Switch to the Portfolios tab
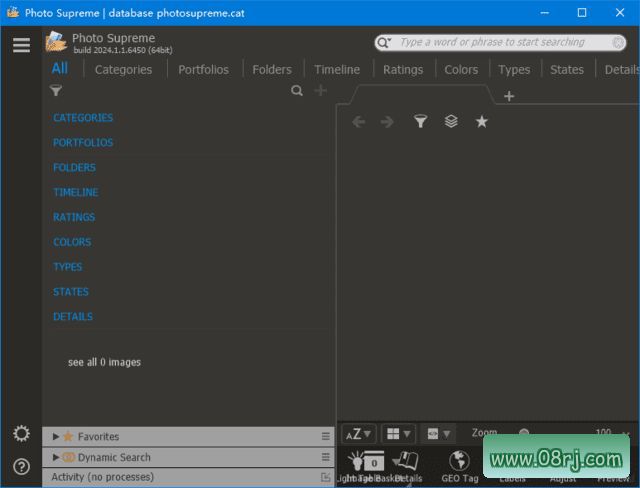The width and height of the screenshot is (640, 488). point(203,69)
